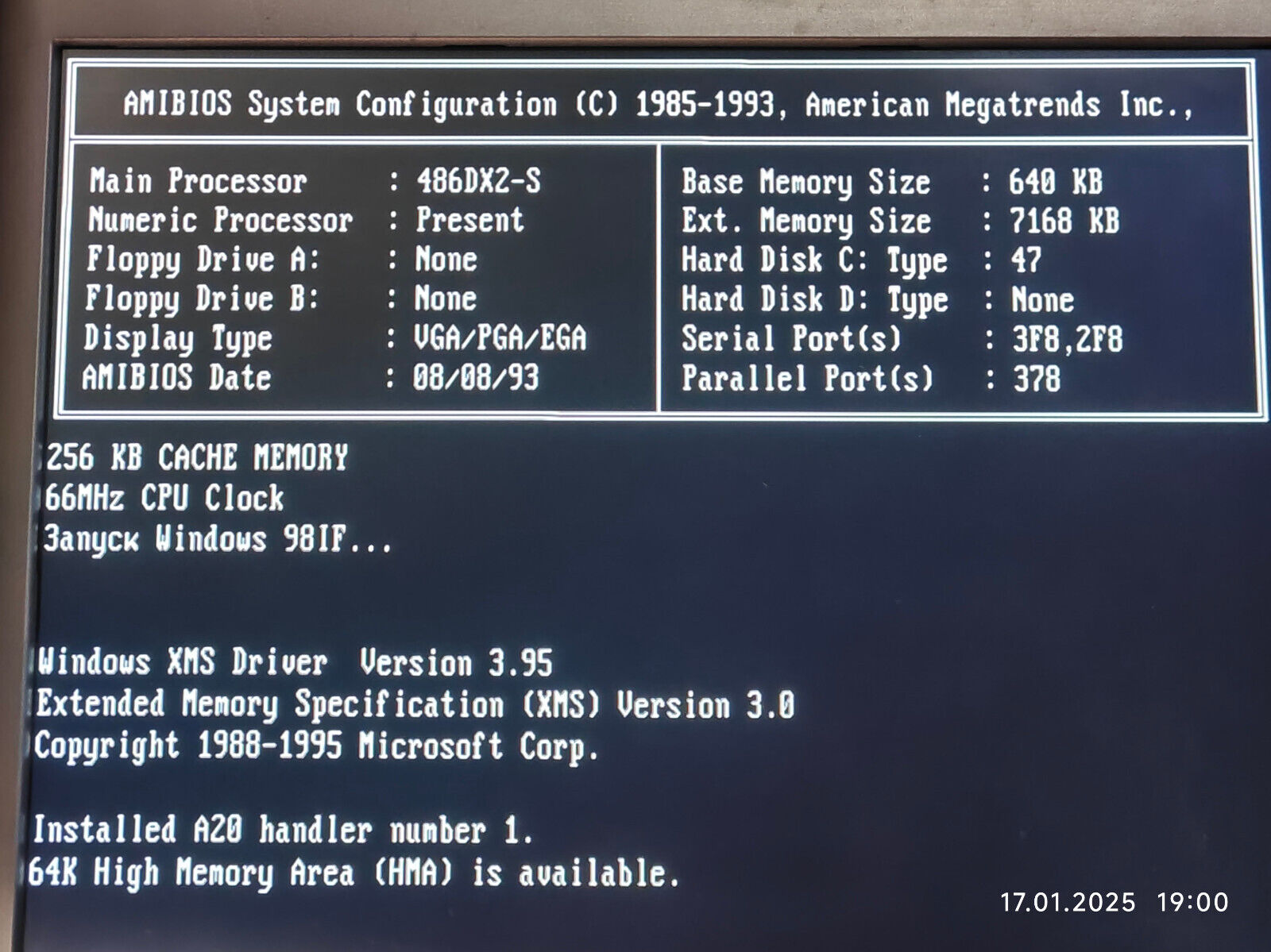The width and height of the screenshot is (1271, 952).
Task: Select the 'VGA/PGA/EGA' display value
Action: (500, 338)
